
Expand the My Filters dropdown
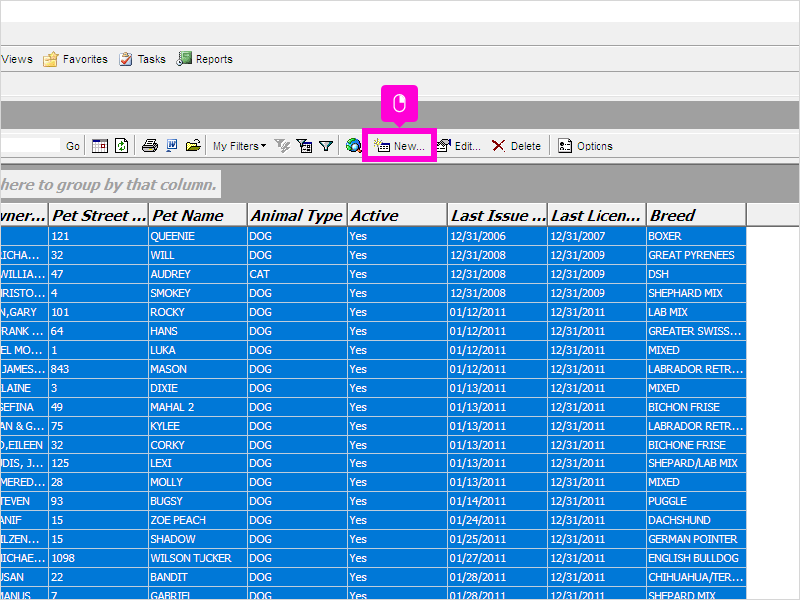239,146
